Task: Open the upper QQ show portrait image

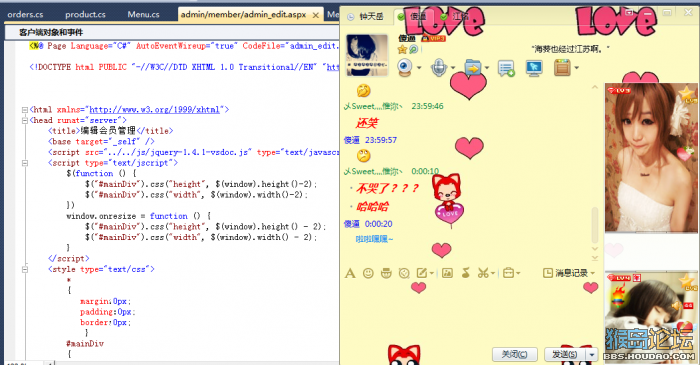Action: (650, 158)
